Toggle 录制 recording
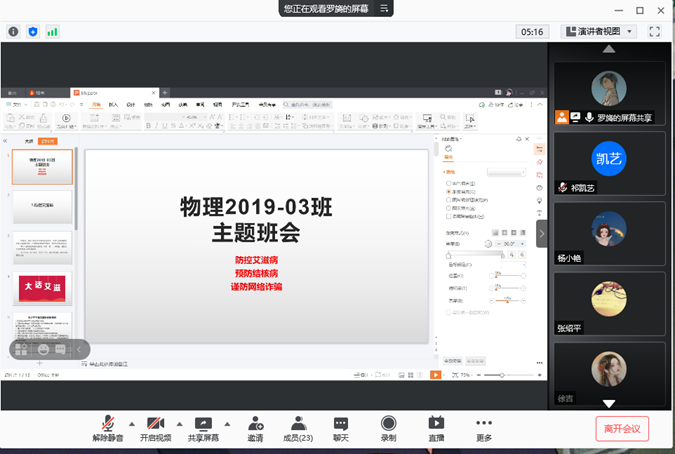Viewport: 675px width, 454px height. pyautogui.click(x=388, y=428)
